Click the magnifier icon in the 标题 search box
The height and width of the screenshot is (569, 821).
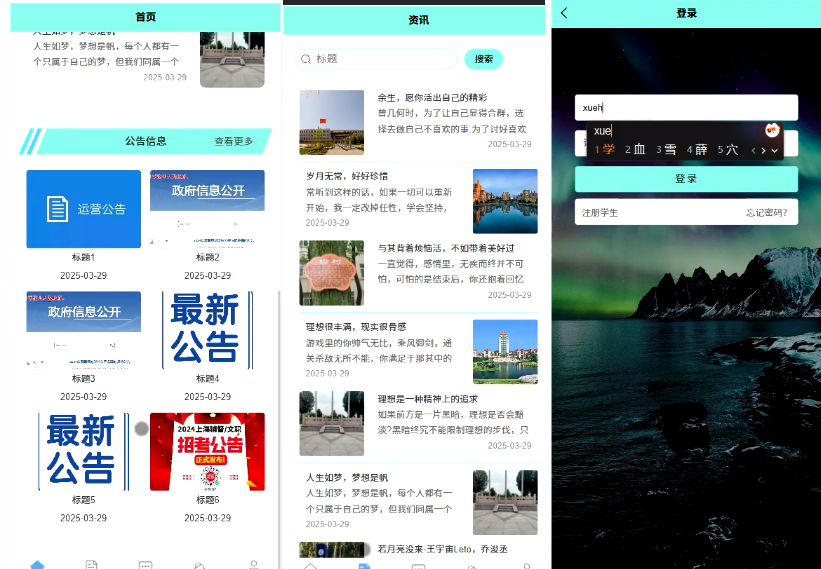click(x=306, y=59)
